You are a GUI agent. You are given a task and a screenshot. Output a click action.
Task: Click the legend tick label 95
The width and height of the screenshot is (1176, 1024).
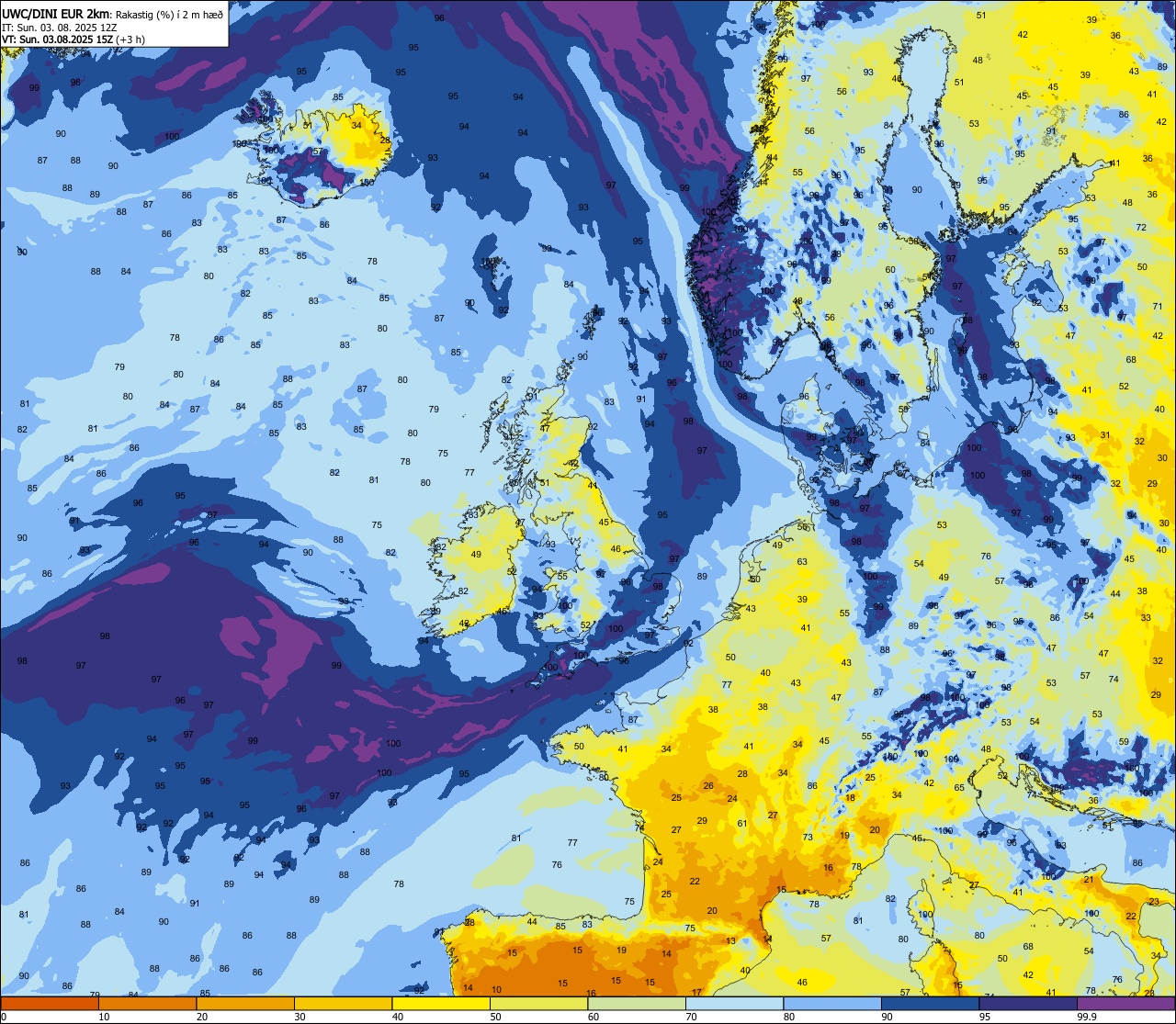[x=985, y=1017]
